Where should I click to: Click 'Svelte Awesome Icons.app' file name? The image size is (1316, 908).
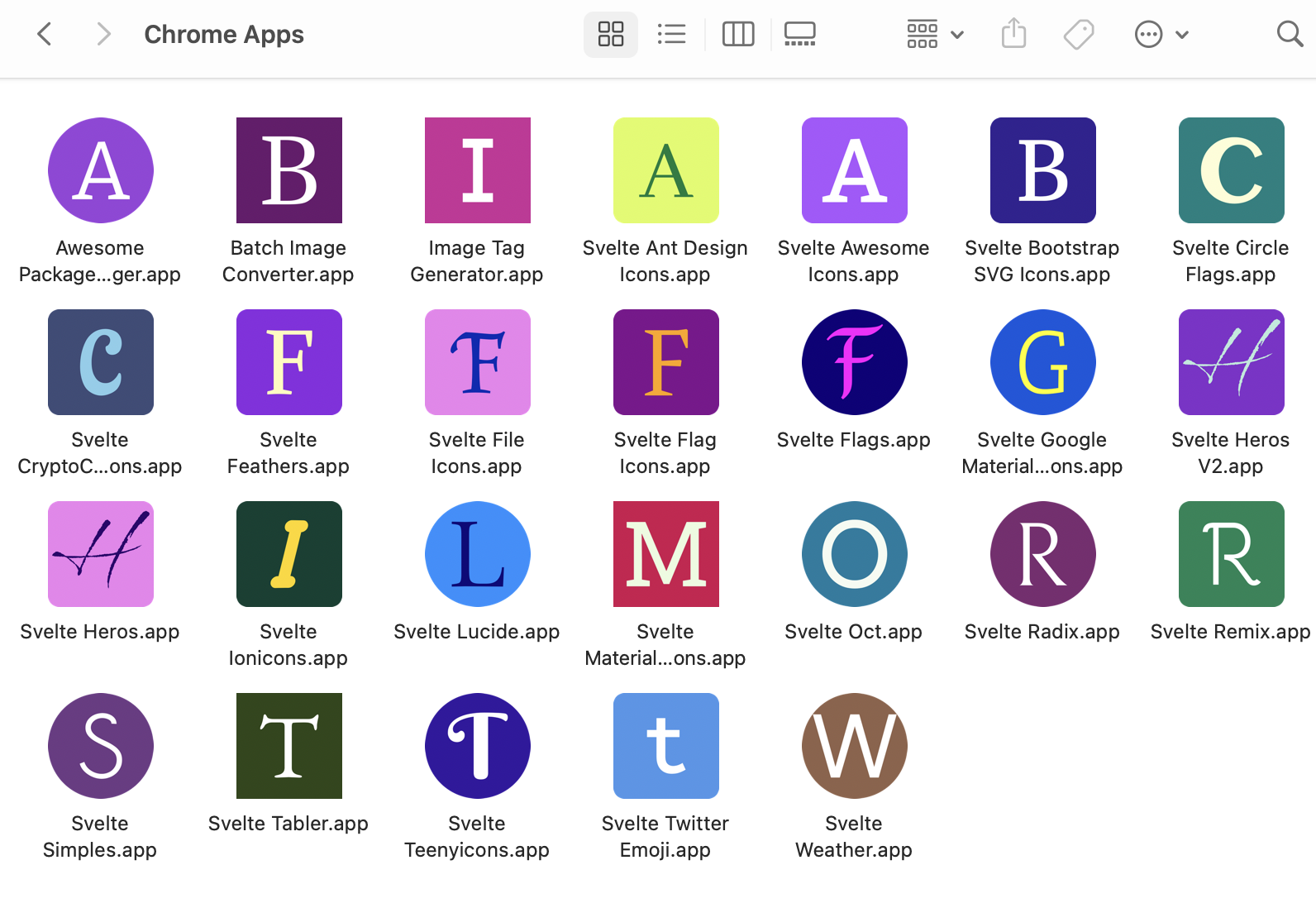[x=854, y=261]
